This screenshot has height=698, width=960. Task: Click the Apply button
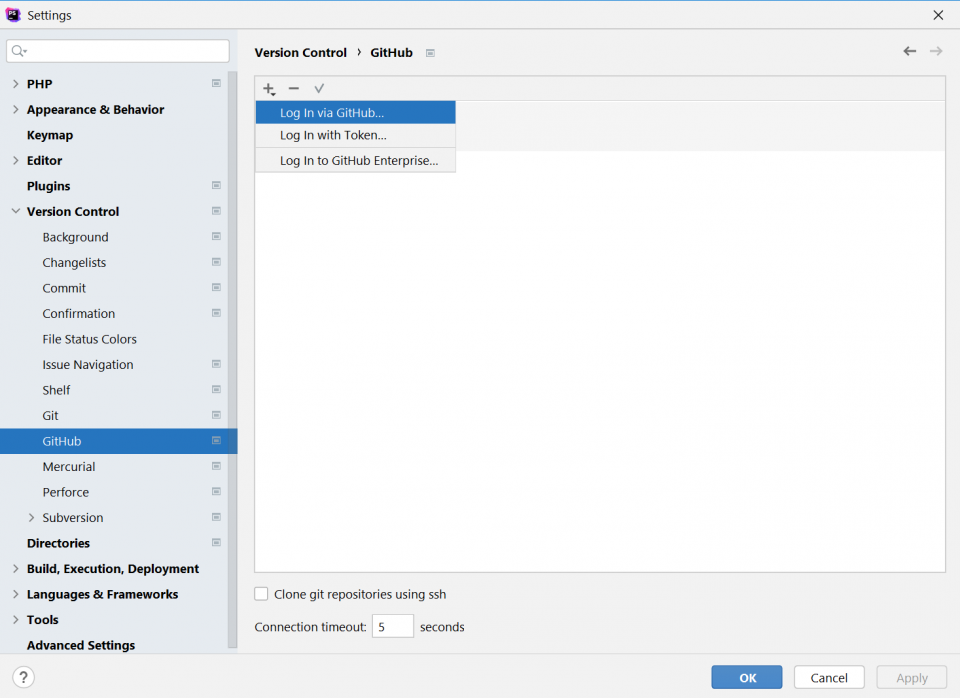coord(912,677)
